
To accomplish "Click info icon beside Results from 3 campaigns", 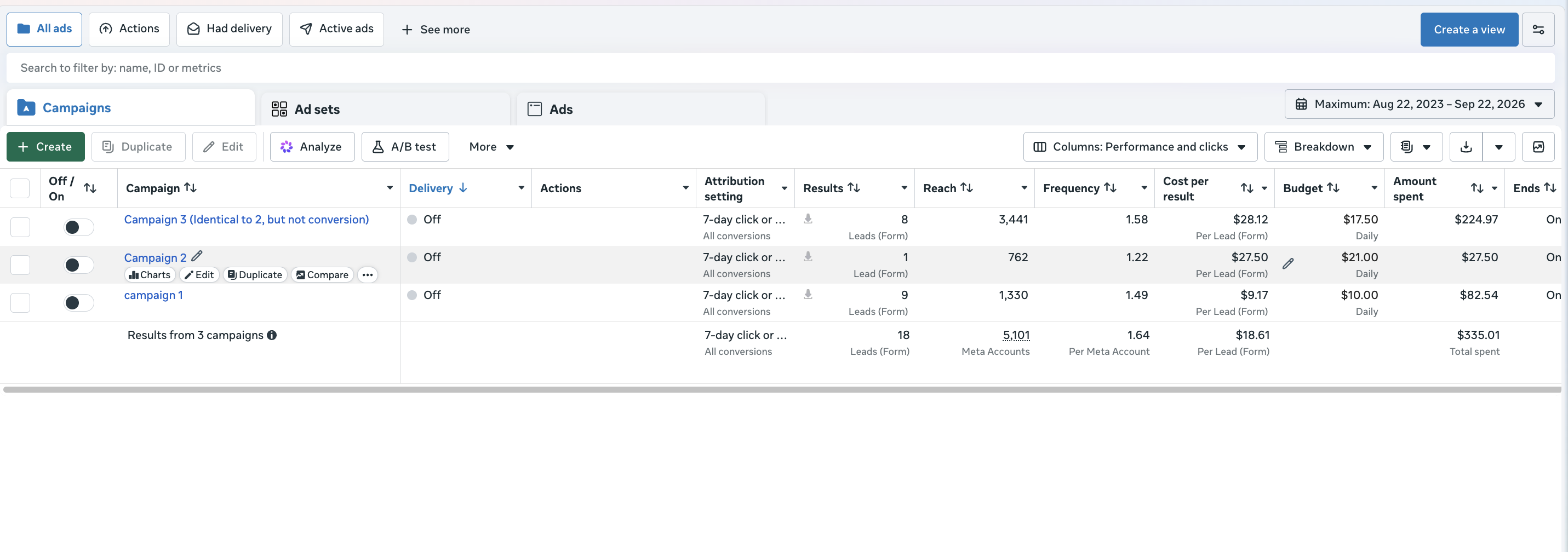I will pyautogui.click(x=272, y=335).
